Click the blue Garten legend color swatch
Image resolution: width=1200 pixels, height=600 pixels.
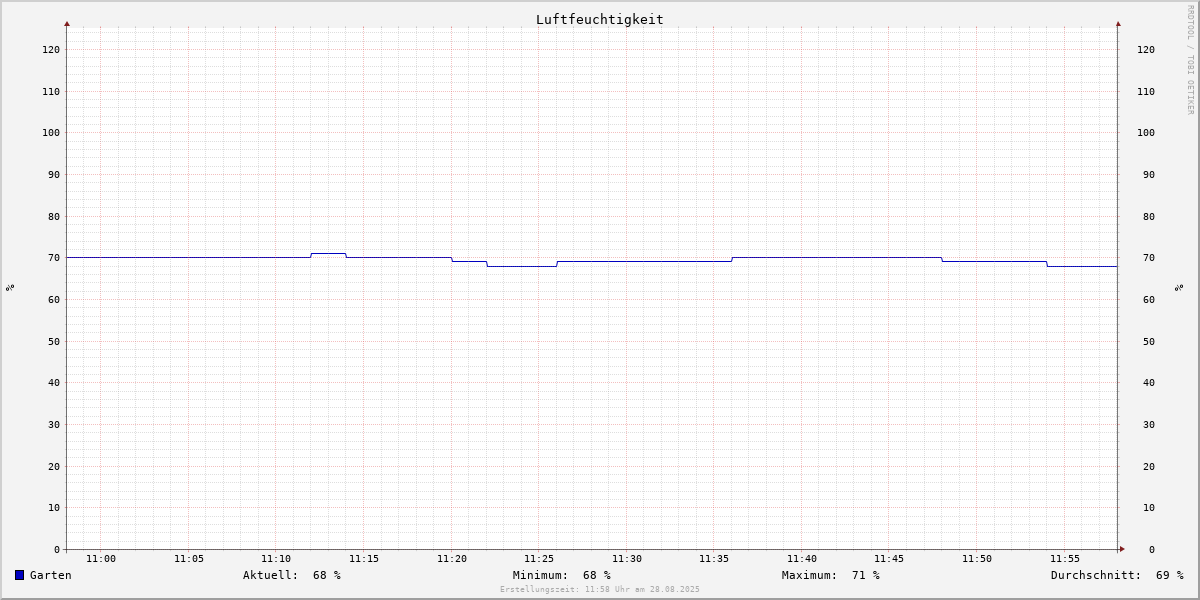point(19,575)
